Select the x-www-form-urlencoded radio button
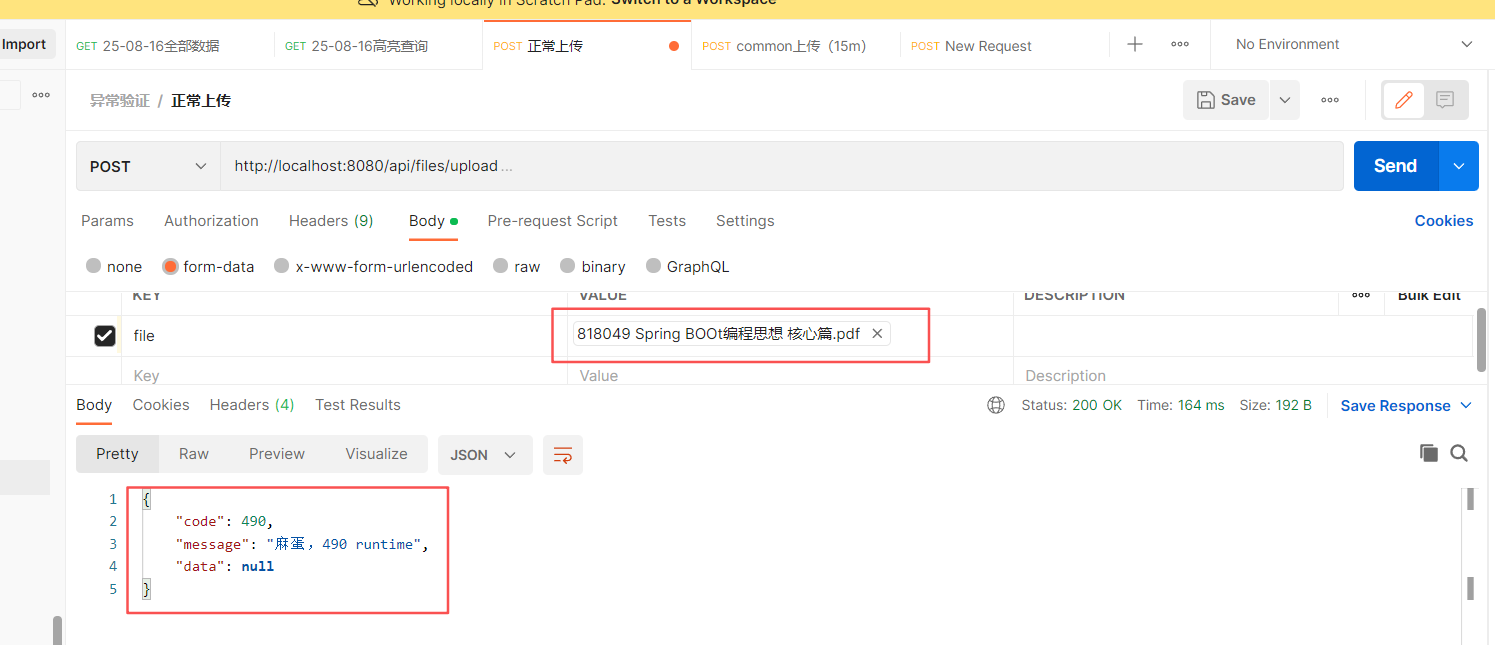Screen dimensions: 1495x645 tap(282, 266)
